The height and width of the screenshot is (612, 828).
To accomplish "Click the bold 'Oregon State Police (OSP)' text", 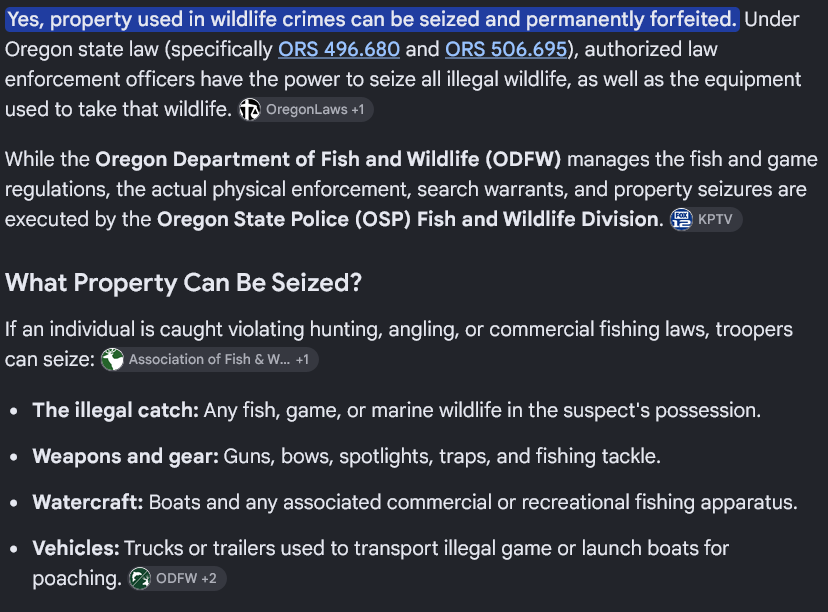I will 284,219.
